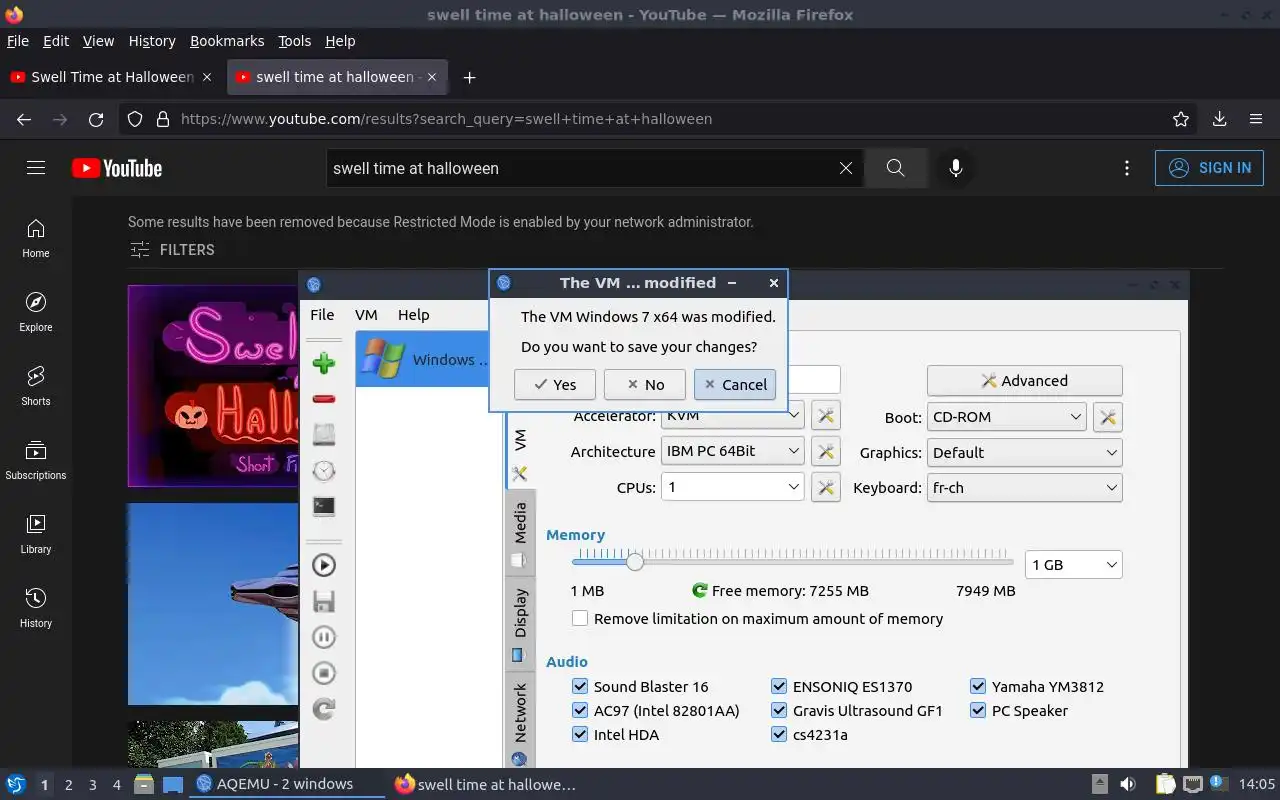
Task: Open YouTube search FILTERS
Action: pyautogui.click(x=172, y=250)
